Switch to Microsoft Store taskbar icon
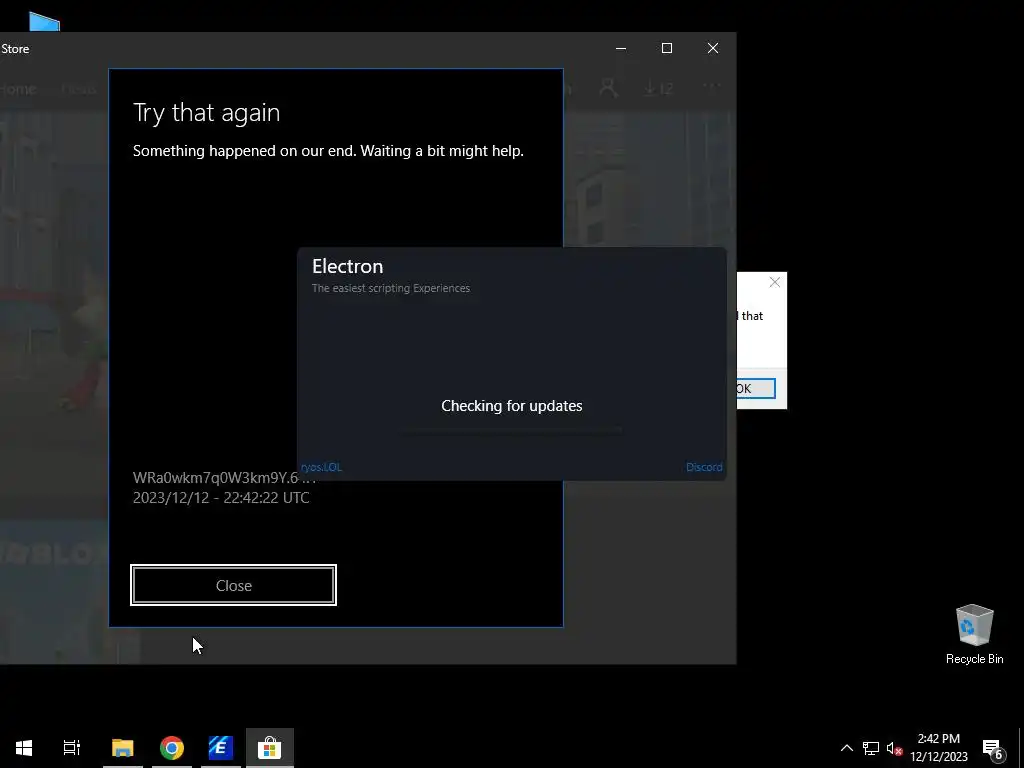The image size is (1024, 768). click(x=270, y=748)
